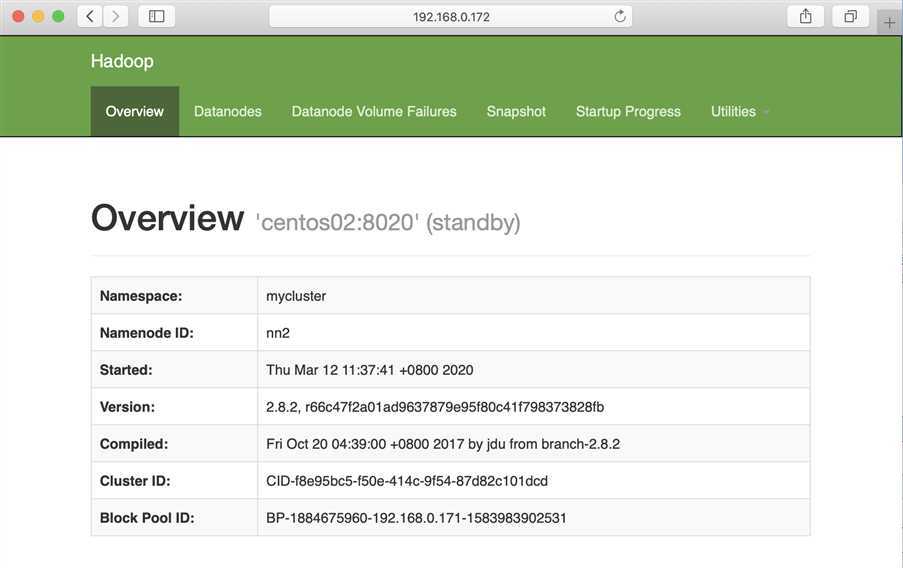Image resolution: width=903 pixels, height=568 pixels.
Task: Click the Hadoop brand link
Action: click(x=122, y=61)
